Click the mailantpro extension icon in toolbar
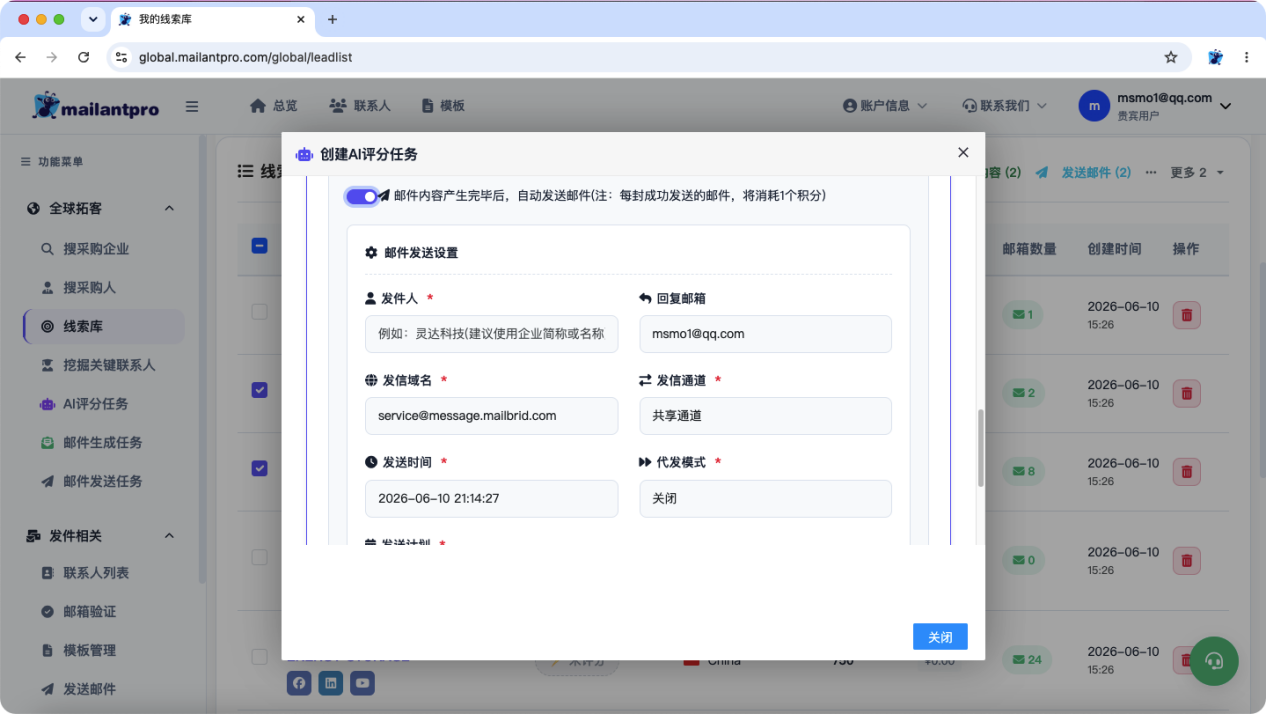 click(x=1215, y=57)
